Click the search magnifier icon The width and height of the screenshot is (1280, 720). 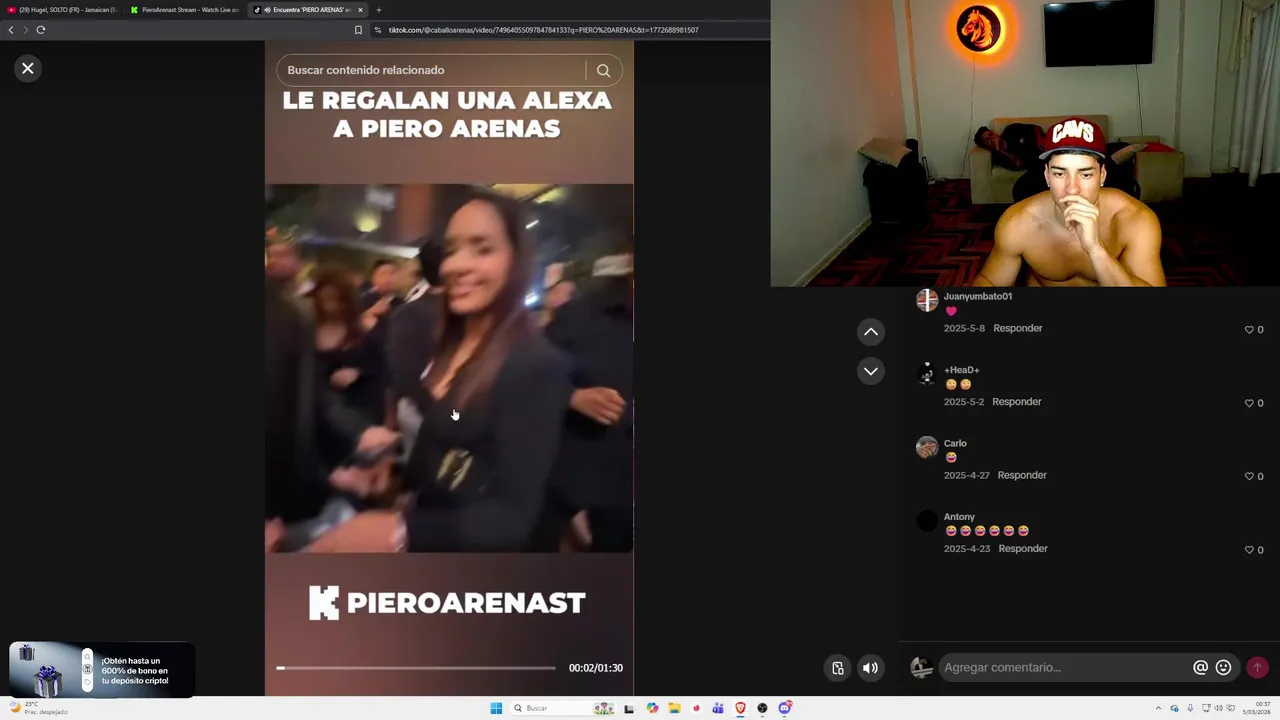[x=603, y=70]
